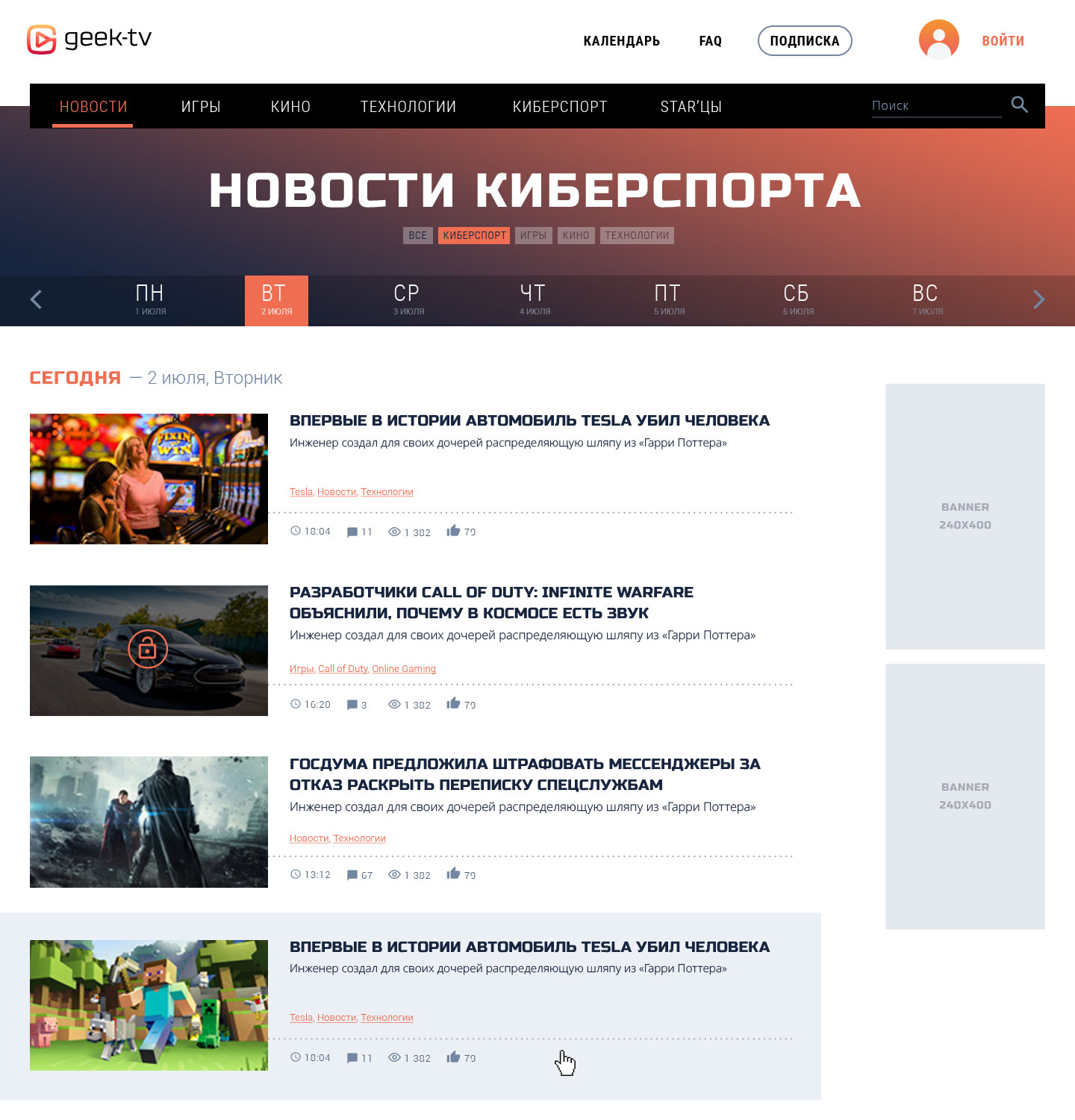Click the geek-tv logo icon
The image size is (1075, 1120).
pyautogui.click(x=43, y=39)
